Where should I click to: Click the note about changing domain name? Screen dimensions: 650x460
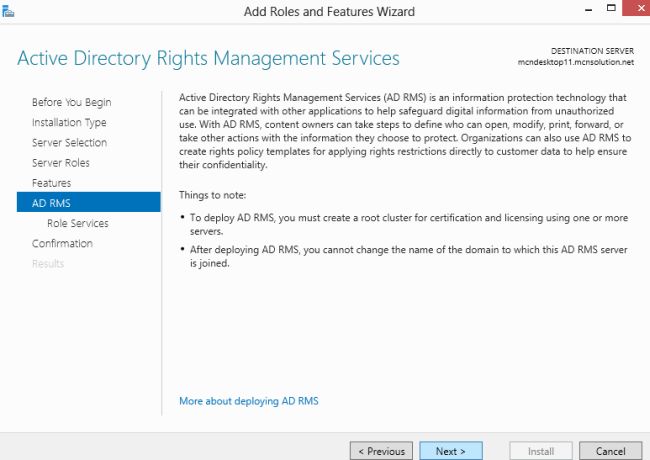pyautogui.click(x=409, y=256)
